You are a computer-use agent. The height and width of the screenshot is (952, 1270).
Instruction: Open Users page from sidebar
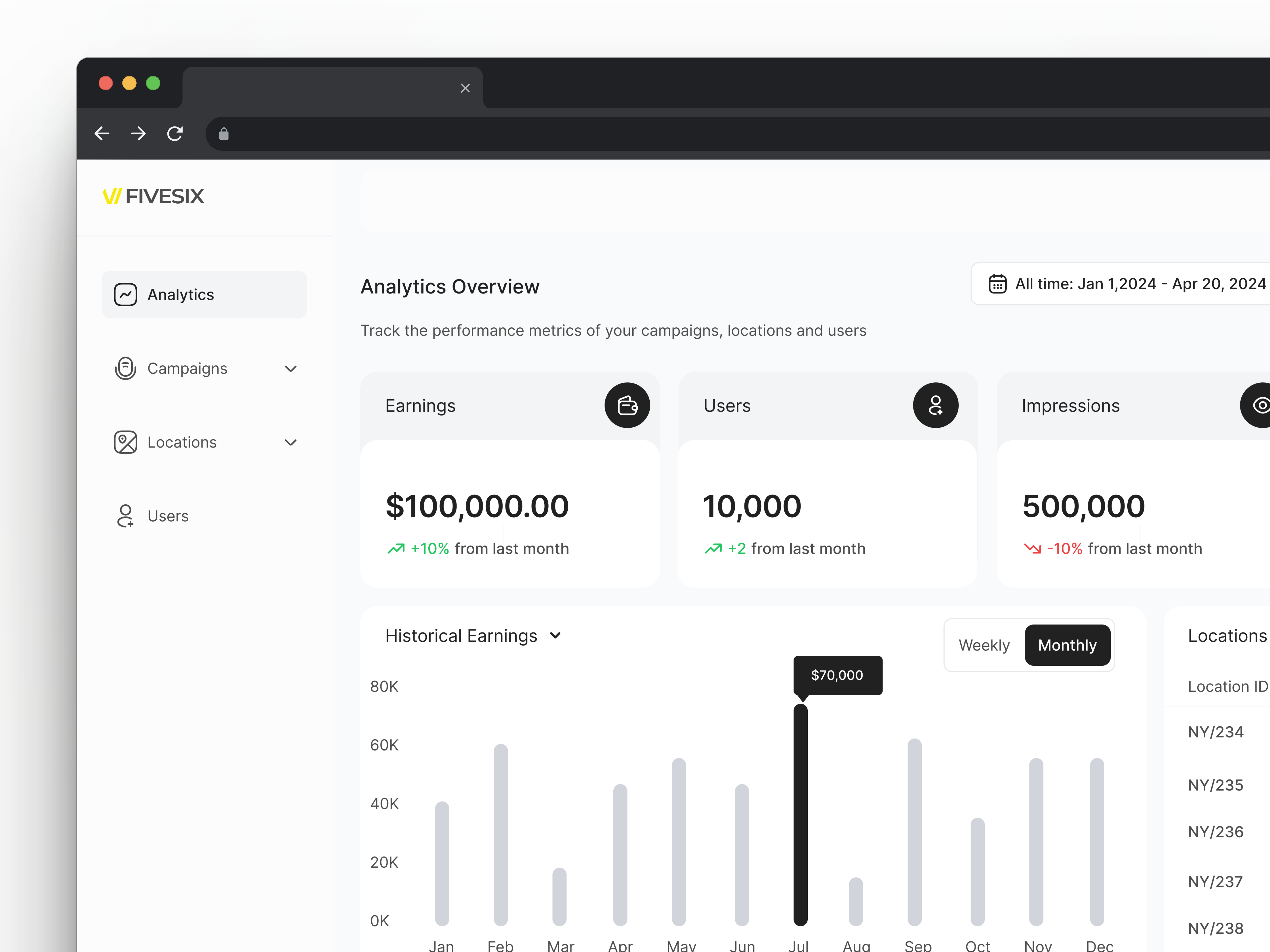[x=167, y=516]
